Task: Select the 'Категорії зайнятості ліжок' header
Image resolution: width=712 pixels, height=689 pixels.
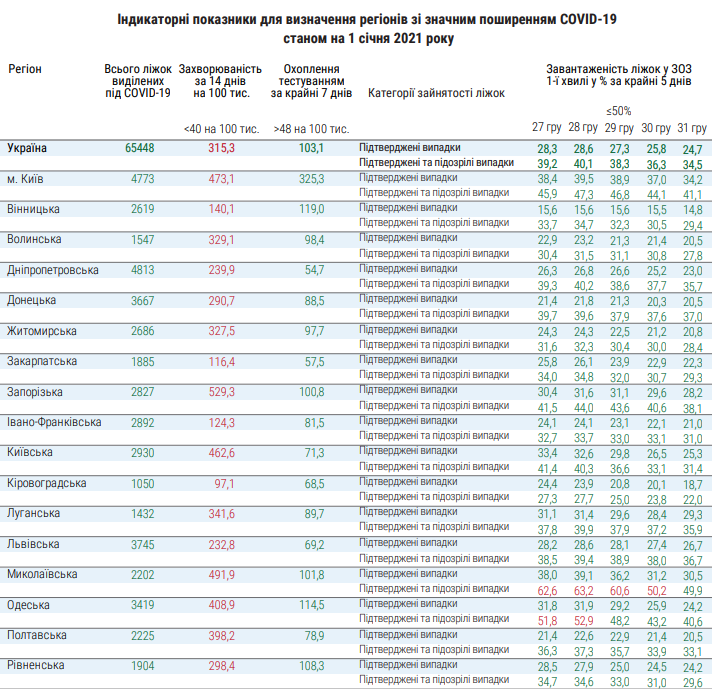Action: coord(436,93)
